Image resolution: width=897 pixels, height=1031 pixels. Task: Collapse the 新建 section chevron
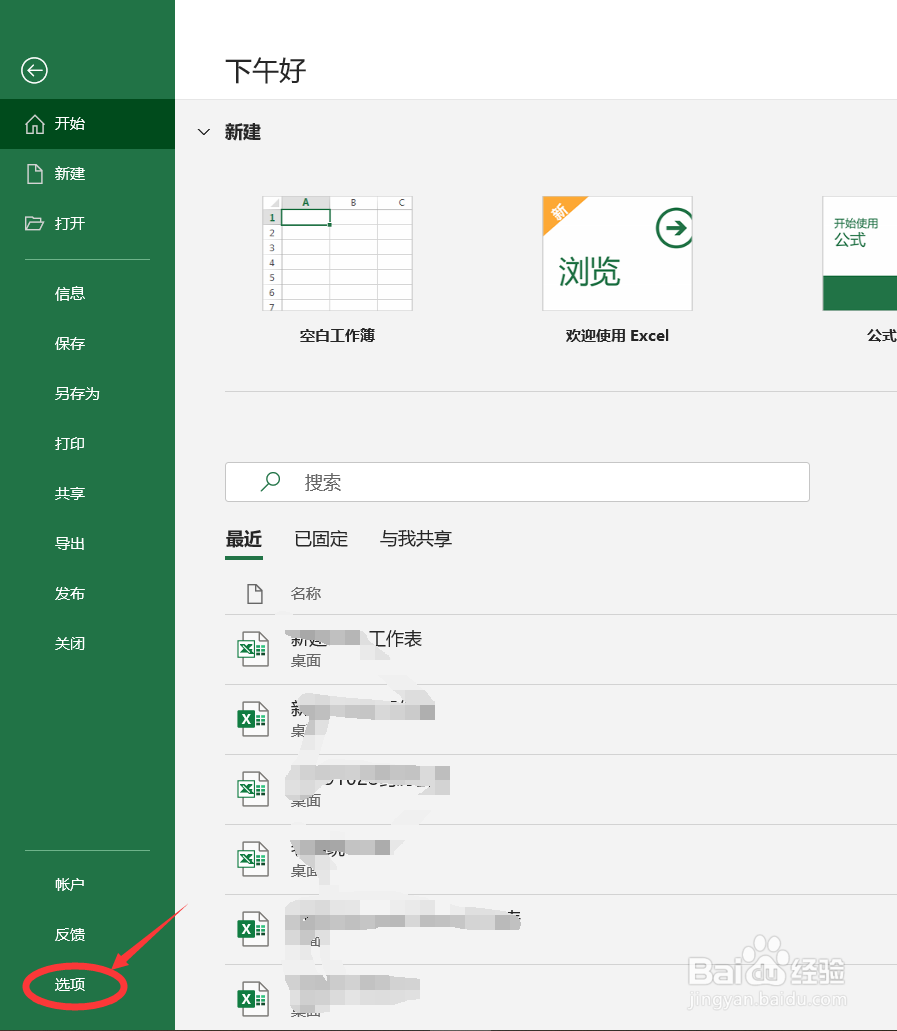(204, 132)
